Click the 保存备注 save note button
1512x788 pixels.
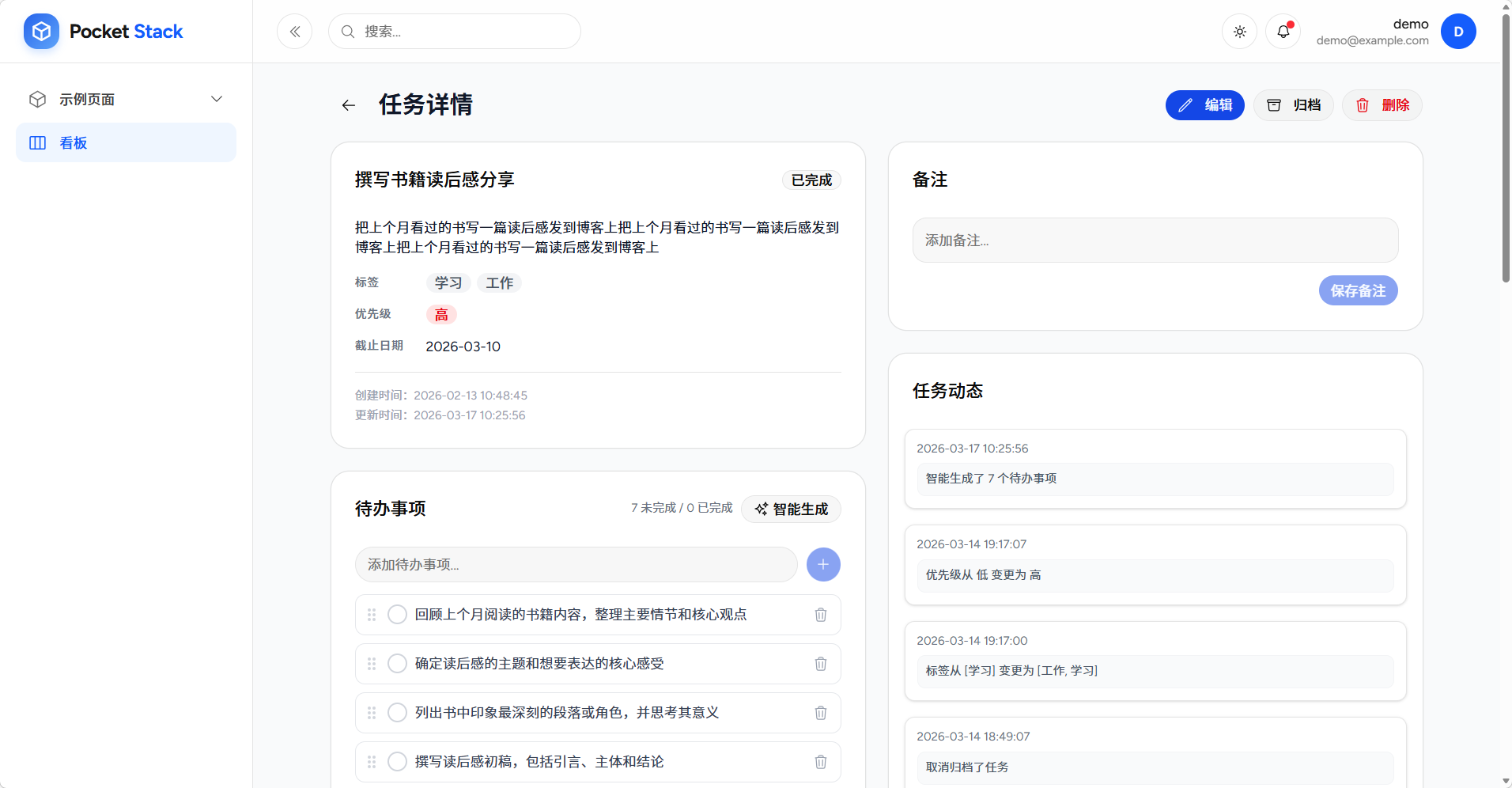(x=1357, y=290)
